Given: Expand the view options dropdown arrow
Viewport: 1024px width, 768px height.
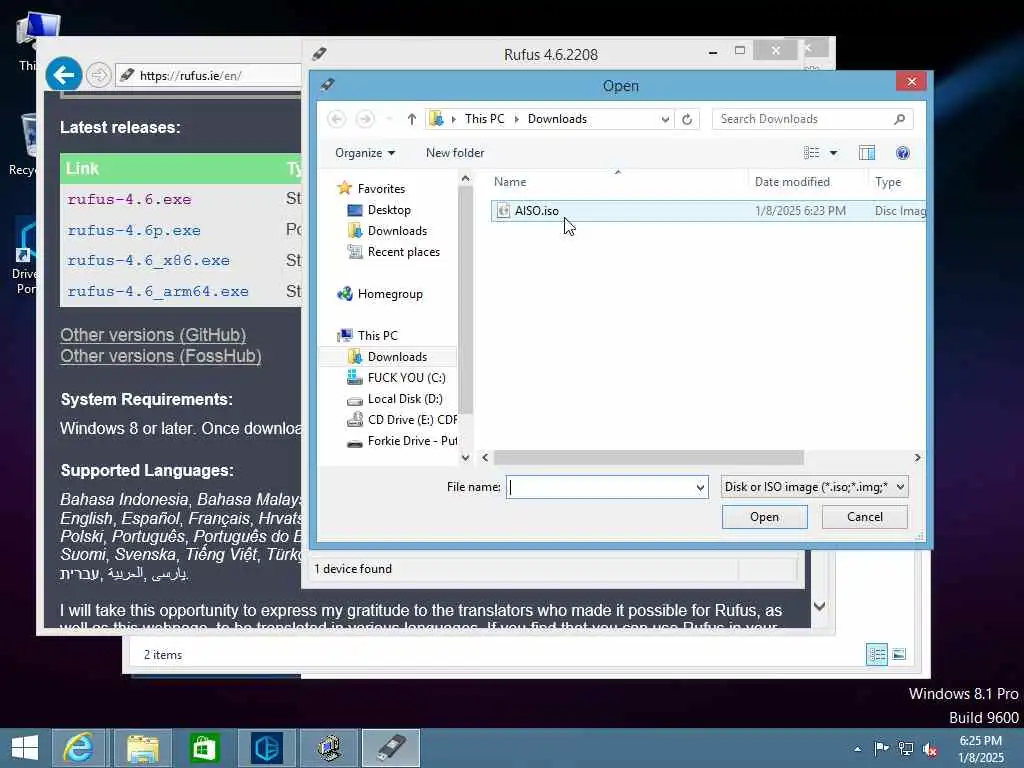Looking at the screenshot, I should pos(834,153).
